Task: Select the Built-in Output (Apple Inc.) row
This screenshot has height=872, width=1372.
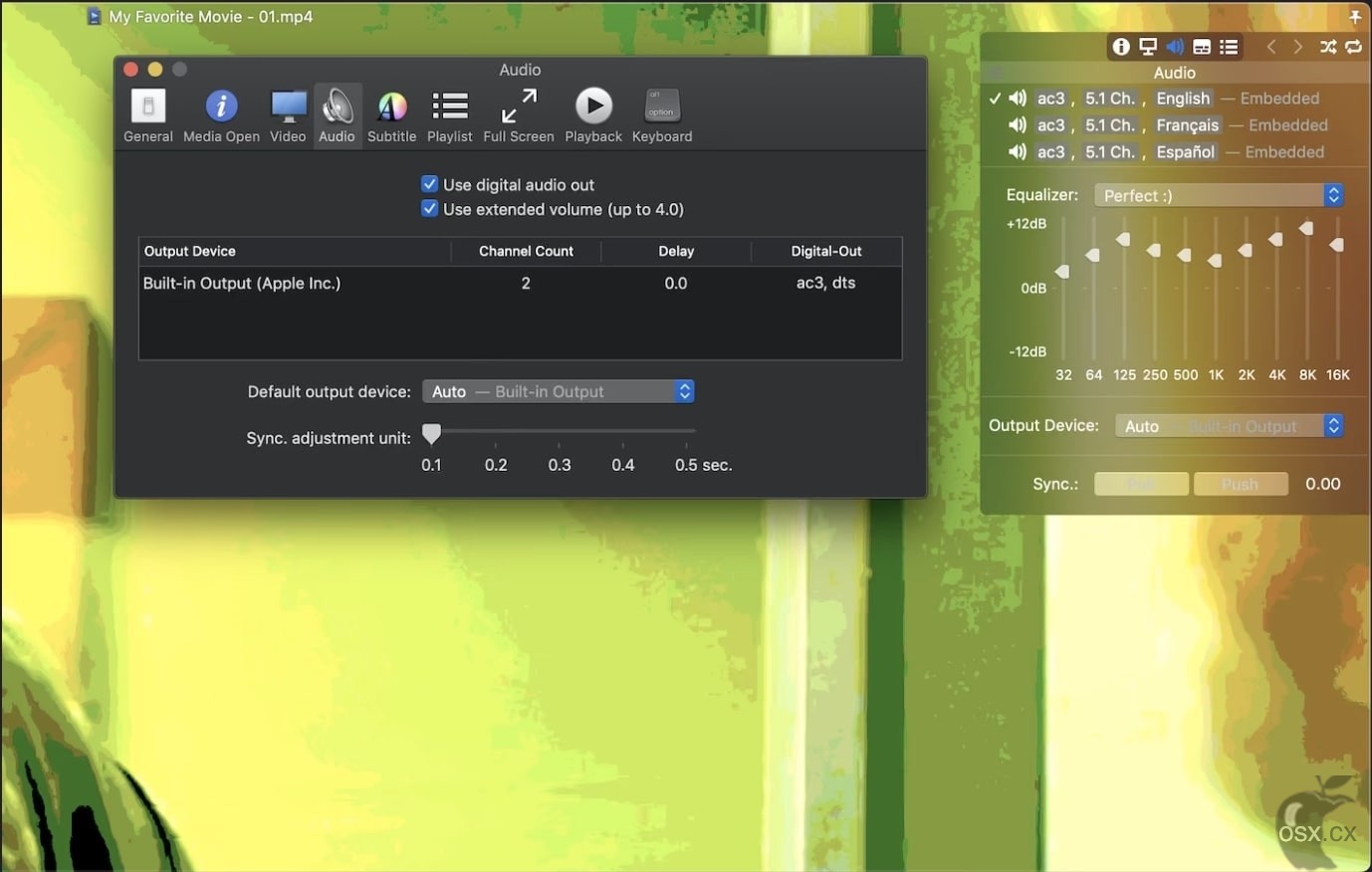Action: pyautogui.click(x=520, y=284)
